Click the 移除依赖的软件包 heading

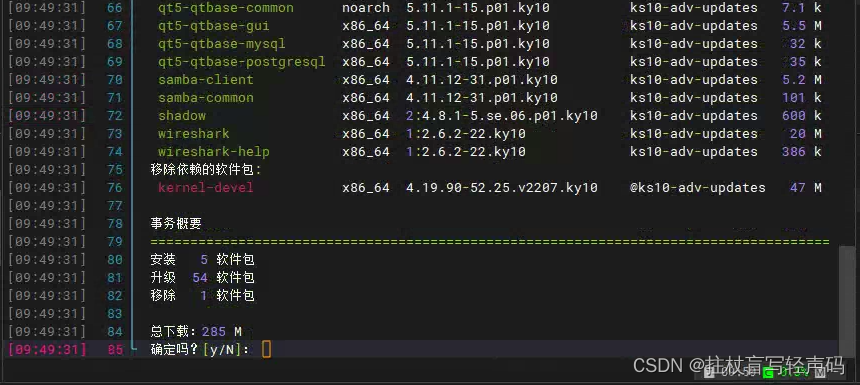(206, 169)
